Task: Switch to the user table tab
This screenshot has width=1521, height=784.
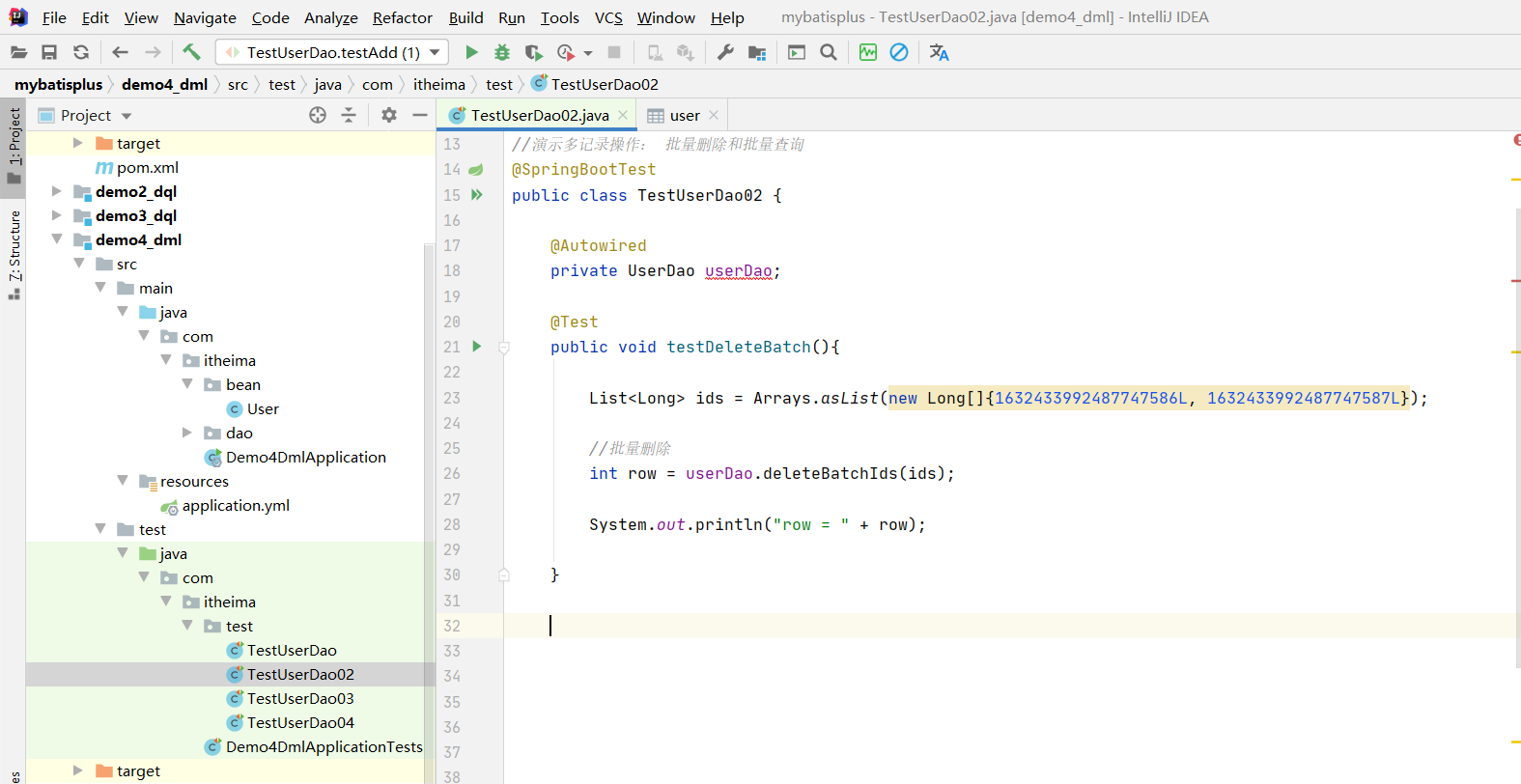Action: 684,115
